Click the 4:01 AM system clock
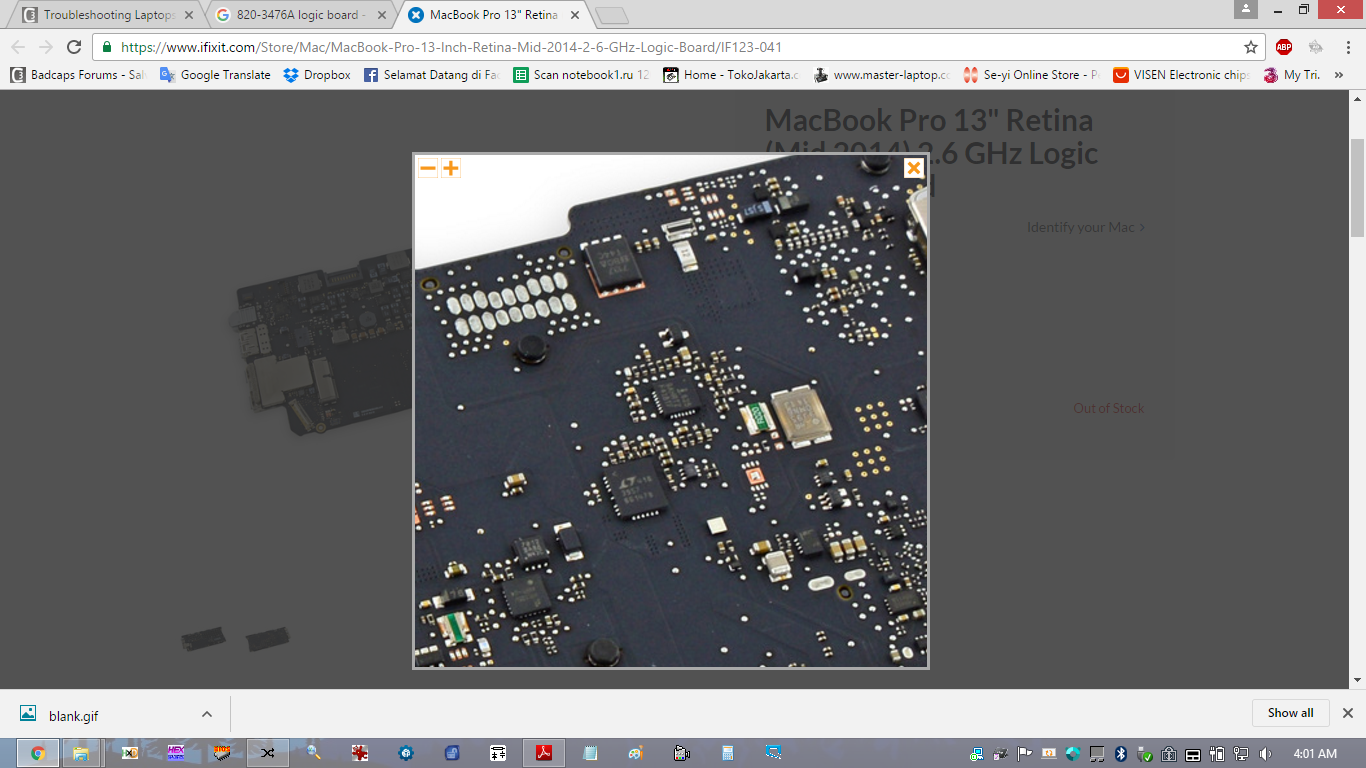 tap(1314, 754)
